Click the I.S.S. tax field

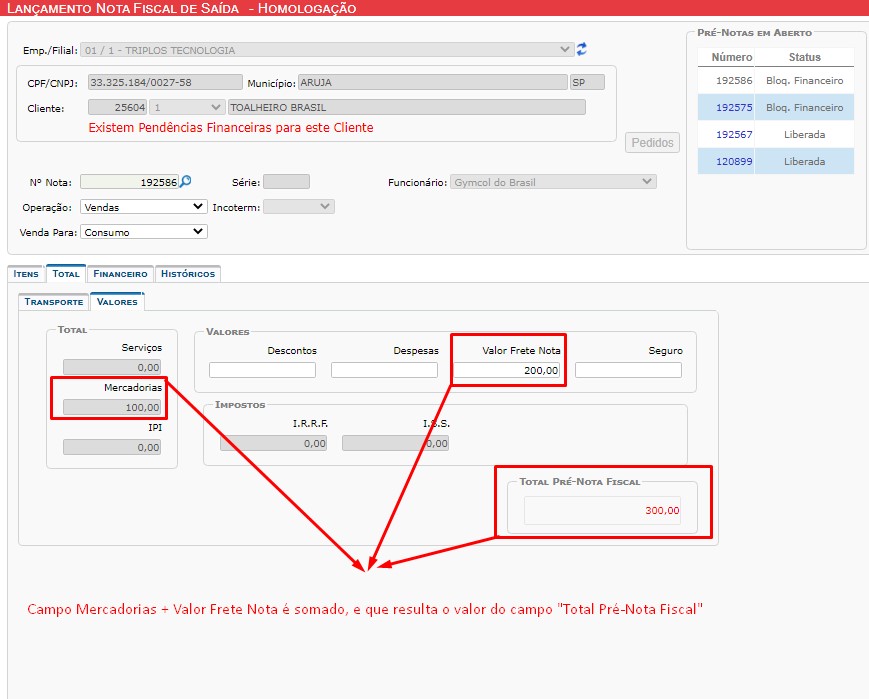[395, 443]
